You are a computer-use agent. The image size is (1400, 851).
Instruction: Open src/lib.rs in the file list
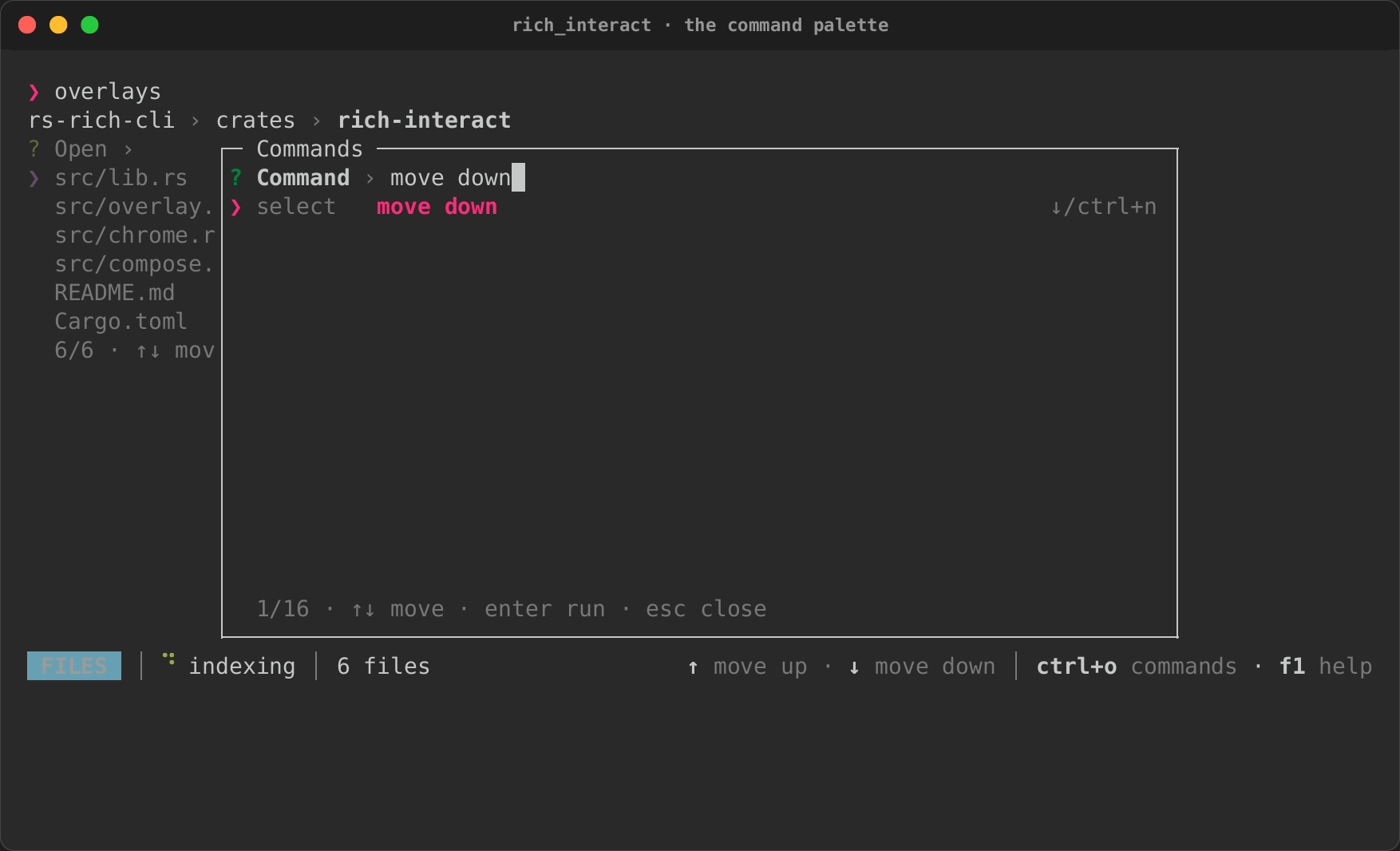pyautogui.click(x=121, y=178)
